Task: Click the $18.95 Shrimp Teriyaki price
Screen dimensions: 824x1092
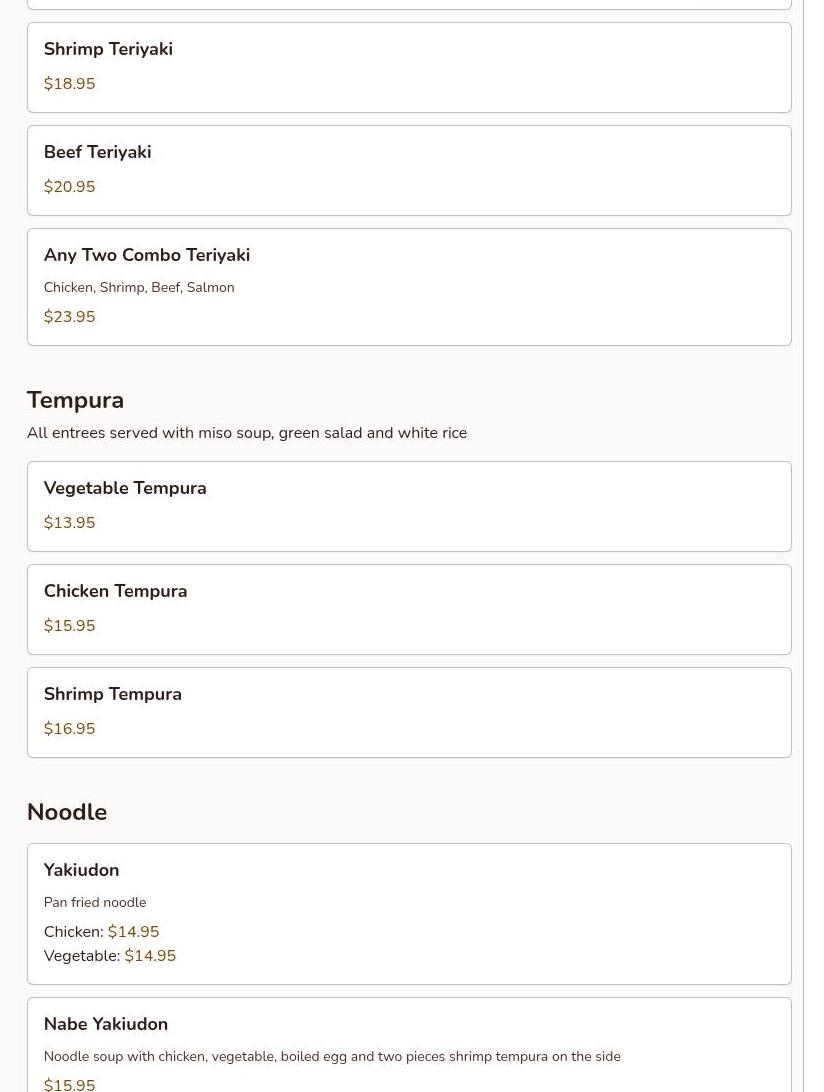Action: coord(69,84)
